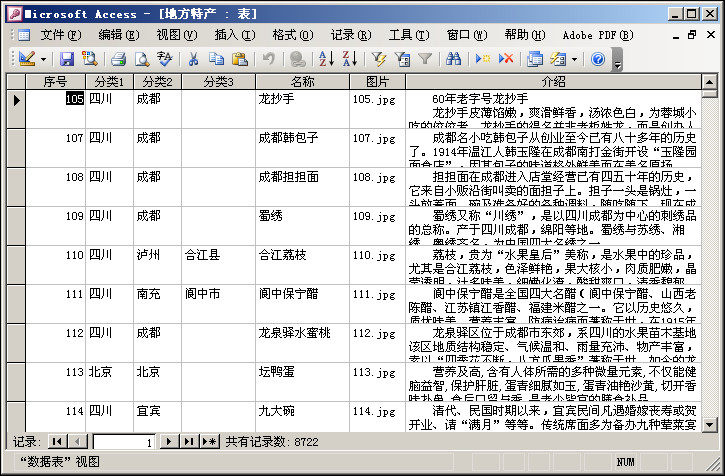
Task: Filter By Form icon
Action: [402, 59]
